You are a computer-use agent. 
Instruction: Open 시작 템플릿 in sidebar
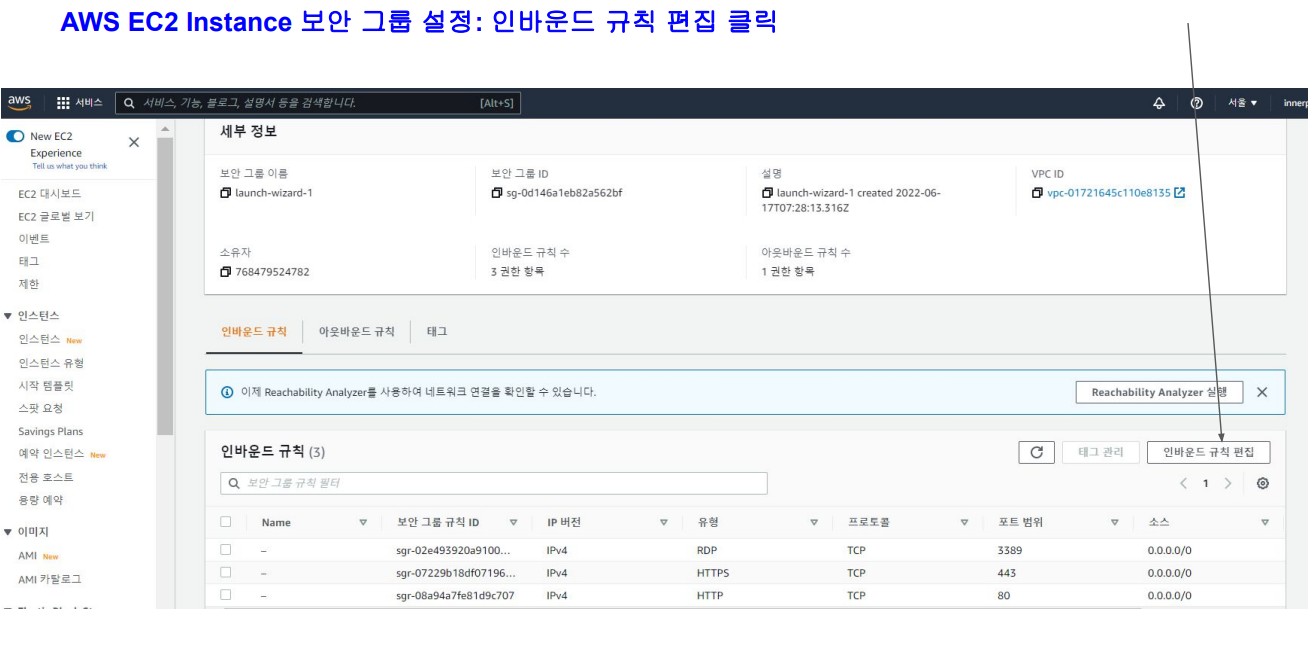coord(46,385)
